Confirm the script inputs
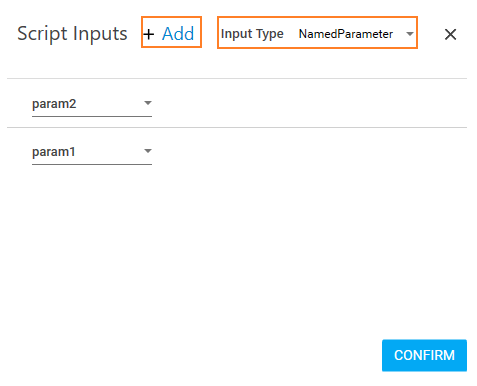 pos(424,355)
